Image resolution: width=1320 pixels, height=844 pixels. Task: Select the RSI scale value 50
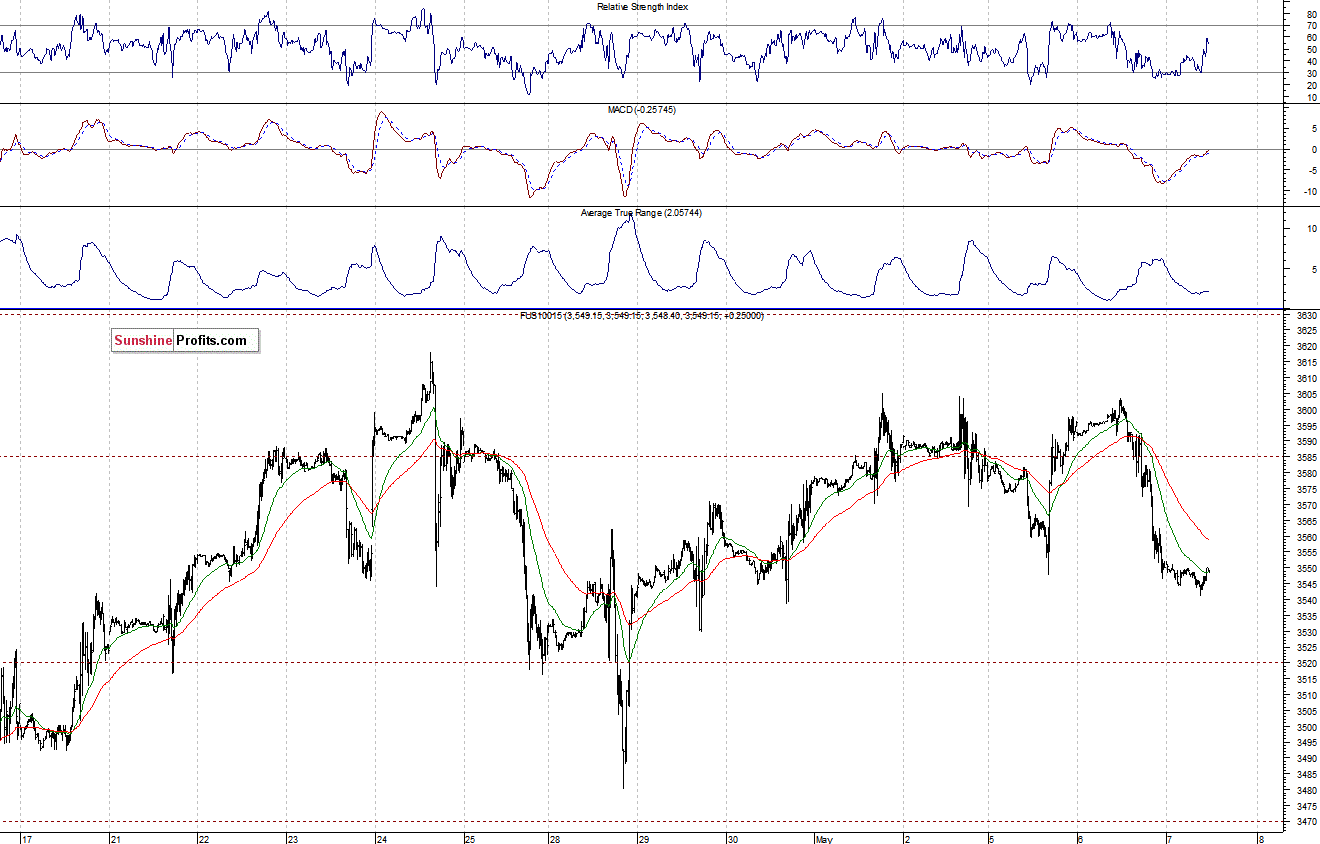click(x=1312, y=50)
